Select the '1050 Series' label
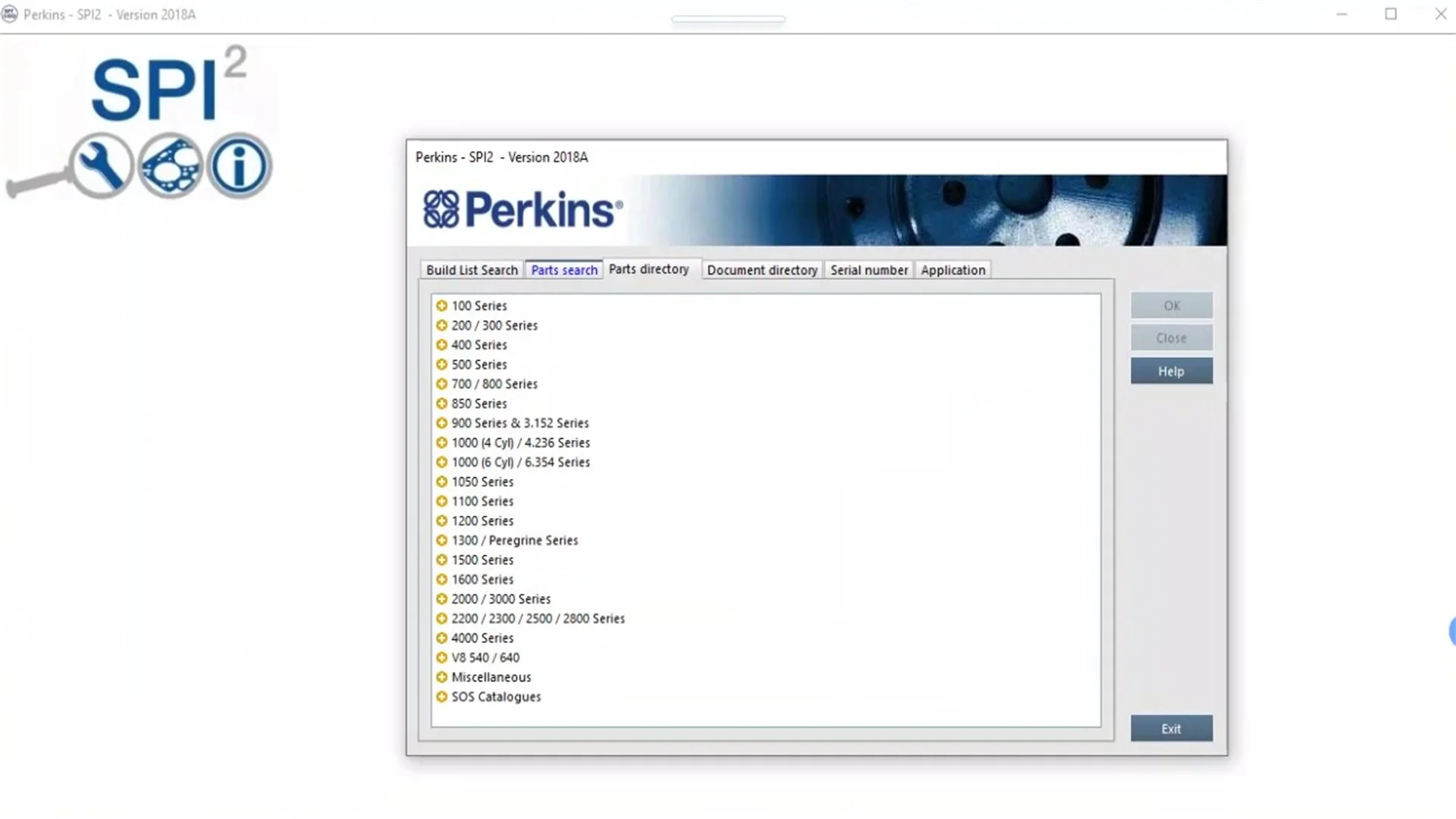Screen dimensions: 1456x819 (x=482, y=482)
